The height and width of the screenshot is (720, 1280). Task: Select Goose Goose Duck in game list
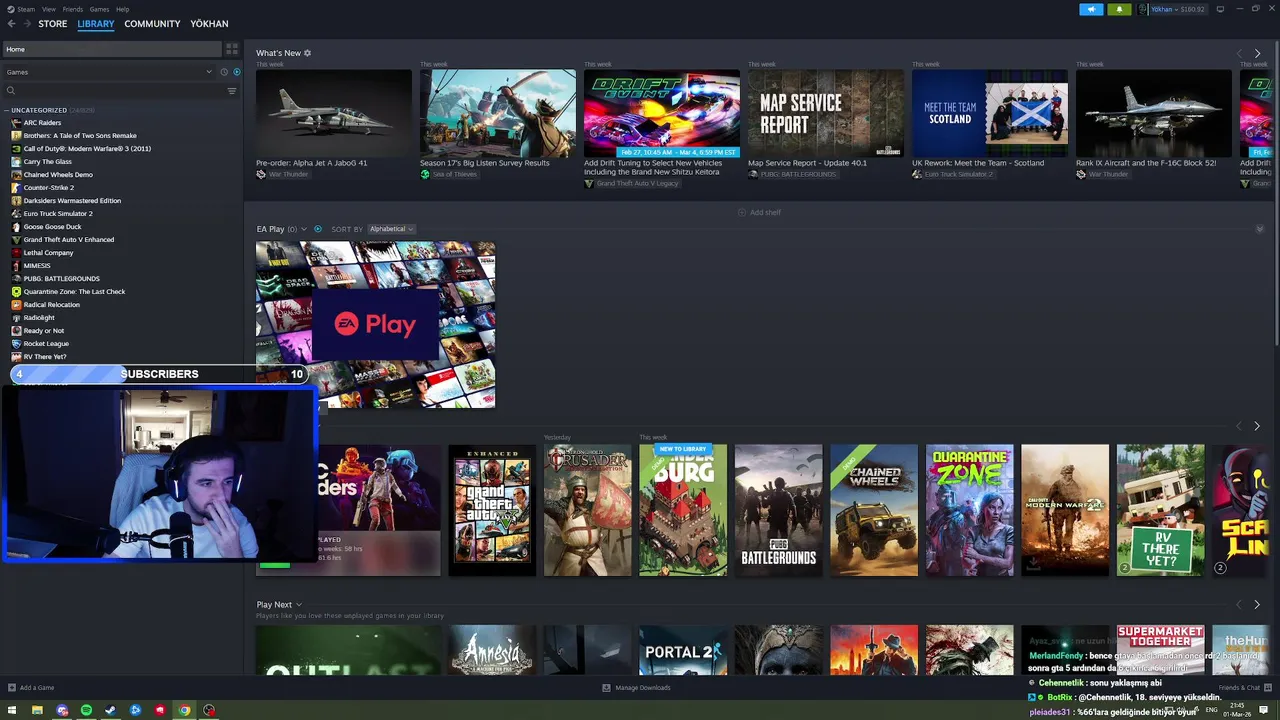click(53, 227)
